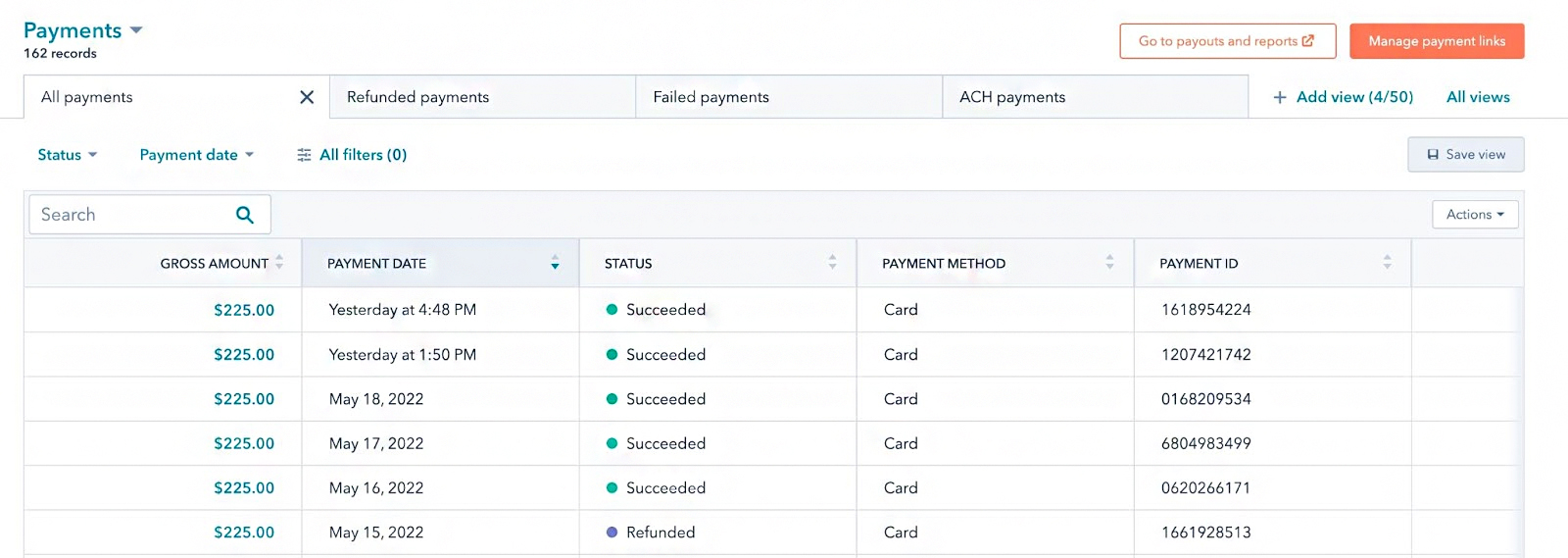The width and height of the screenshot is (1568, 558).
Task: Click the date May 17, 2022
Action: pos(376,443)
